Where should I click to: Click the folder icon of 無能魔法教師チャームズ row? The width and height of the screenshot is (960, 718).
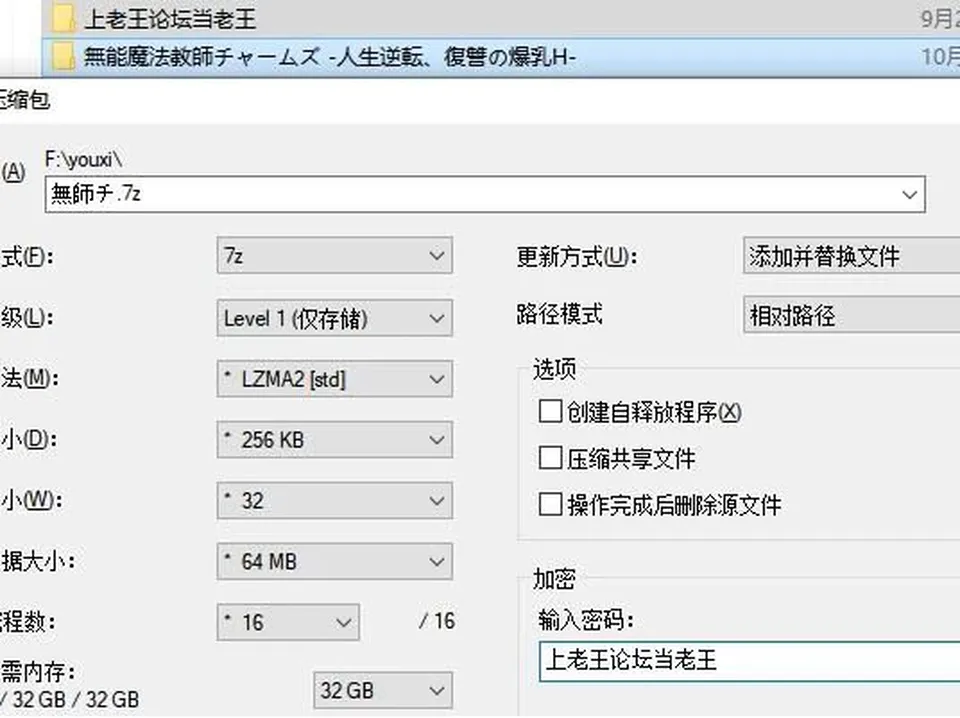[x=63, y=57]
